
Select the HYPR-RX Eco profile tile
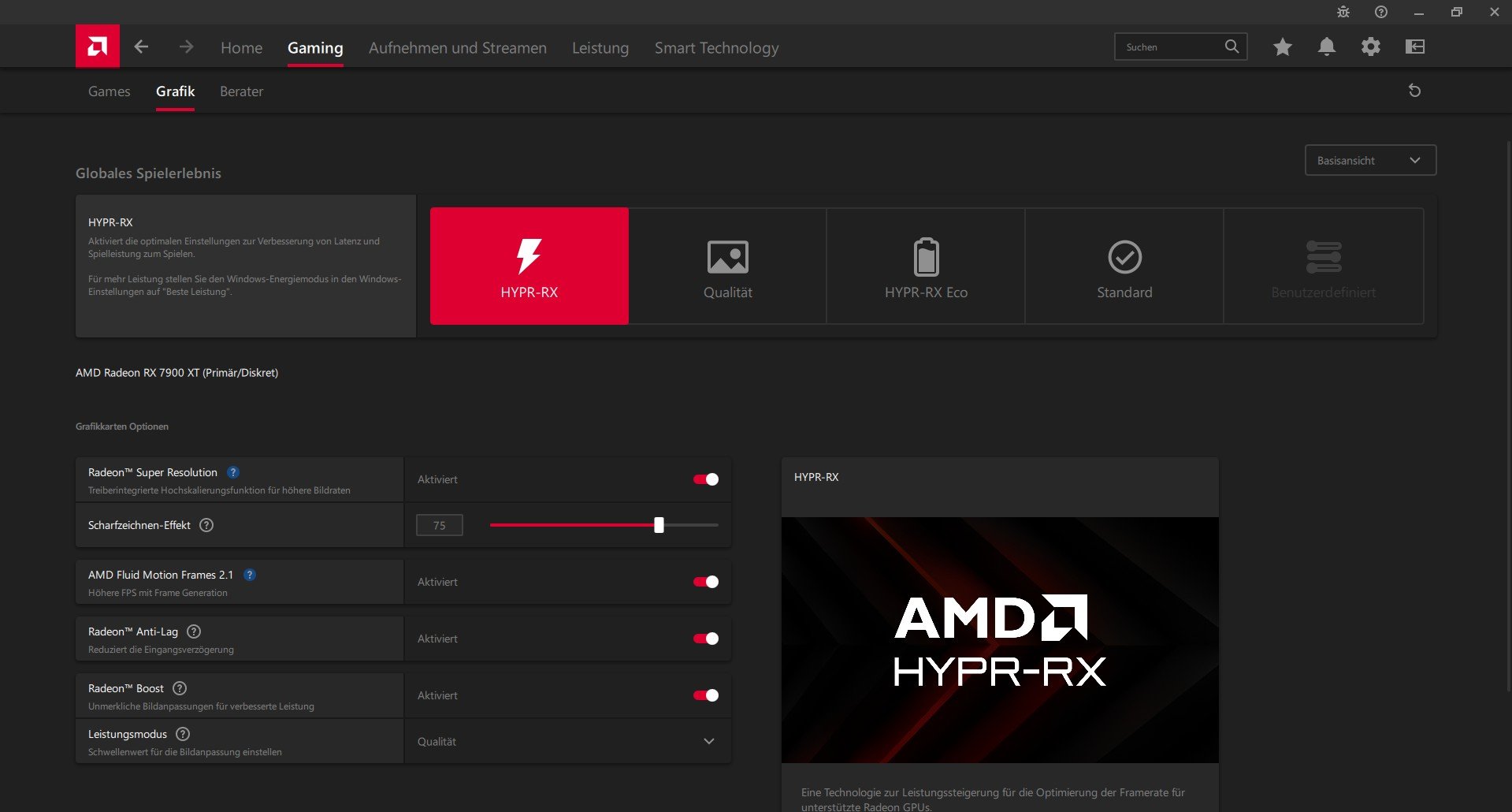click(x=927, y=266)
